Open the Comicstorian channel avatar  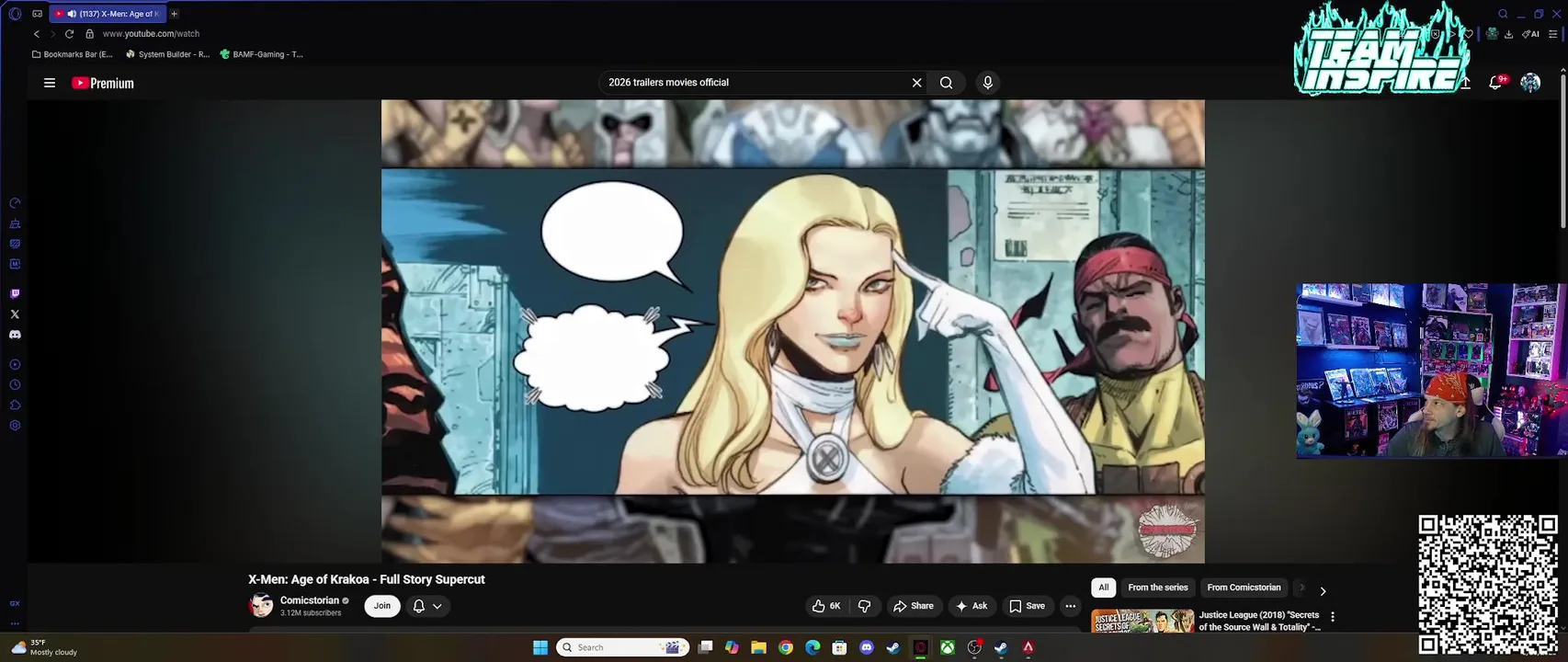[x=261, y=606]
